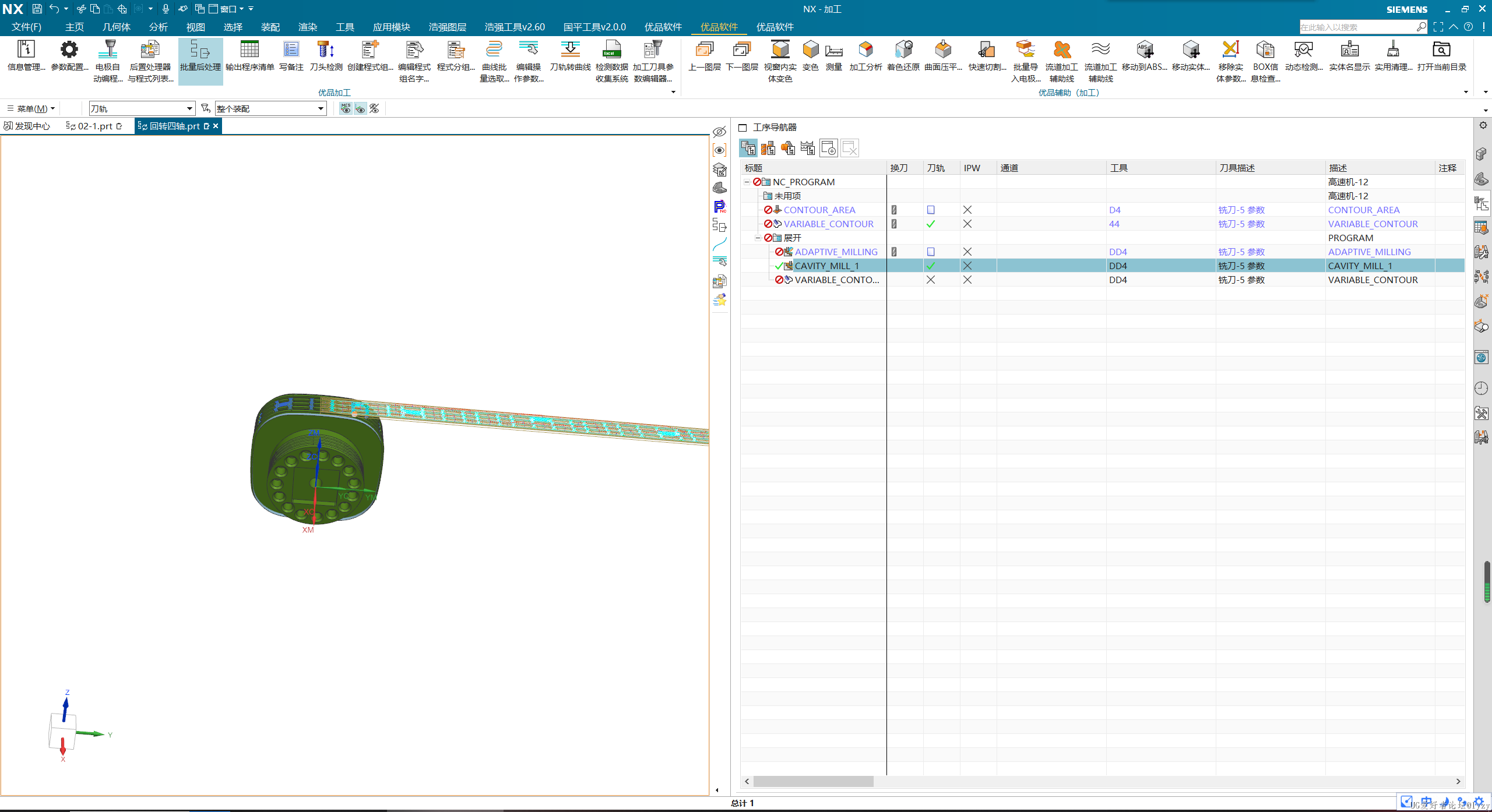Select VARIABLE_CONTOUR operation under 未用项

(x=828, y=224)
